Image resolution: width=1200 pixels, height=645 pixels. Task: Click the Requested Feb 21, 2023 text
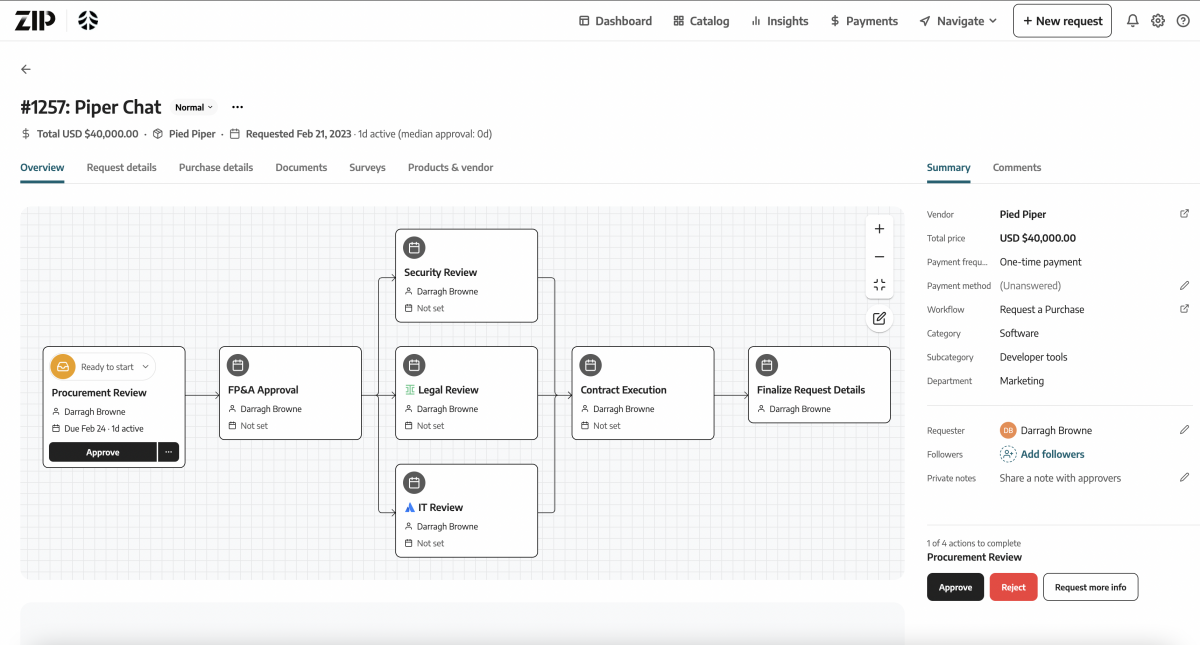pos(298,134)
